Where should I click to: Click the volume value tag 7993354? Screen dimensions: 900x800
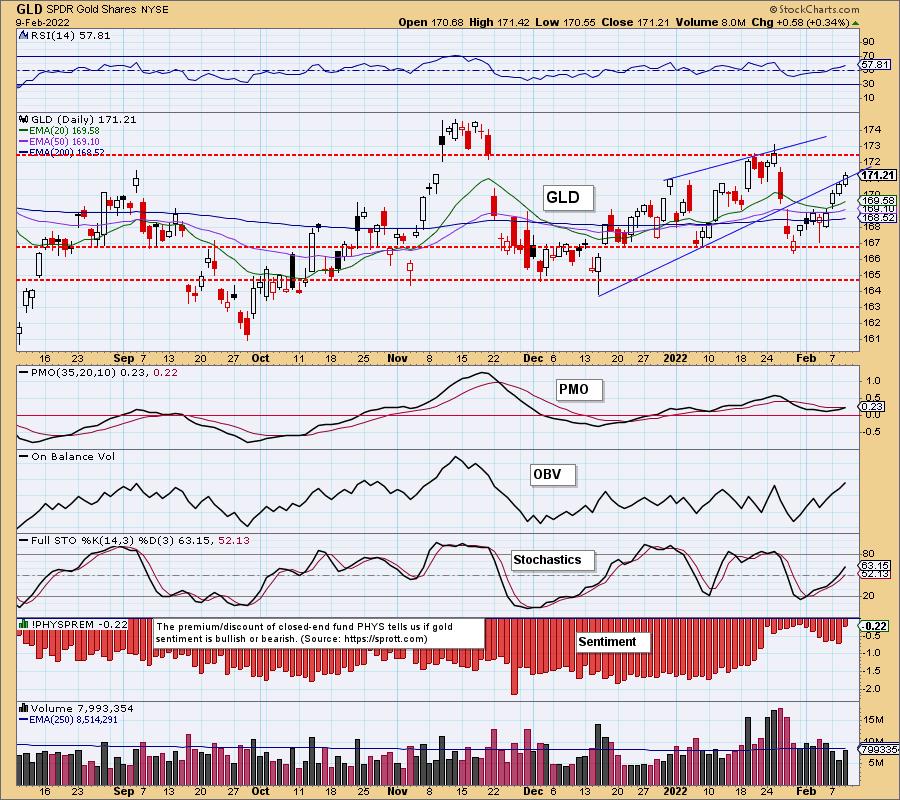[879, 749]
